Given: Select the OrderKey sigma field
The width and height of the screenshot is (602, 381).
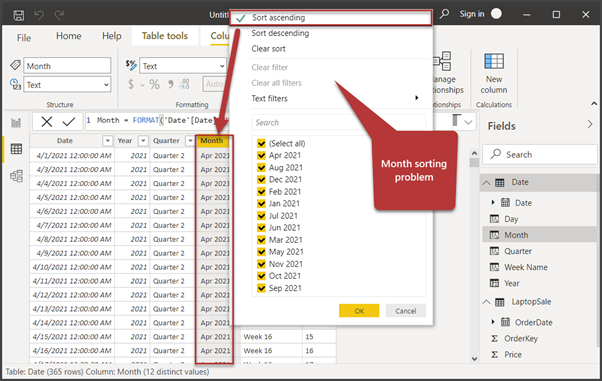Looking at the screenshot, I should click(521, 338).
